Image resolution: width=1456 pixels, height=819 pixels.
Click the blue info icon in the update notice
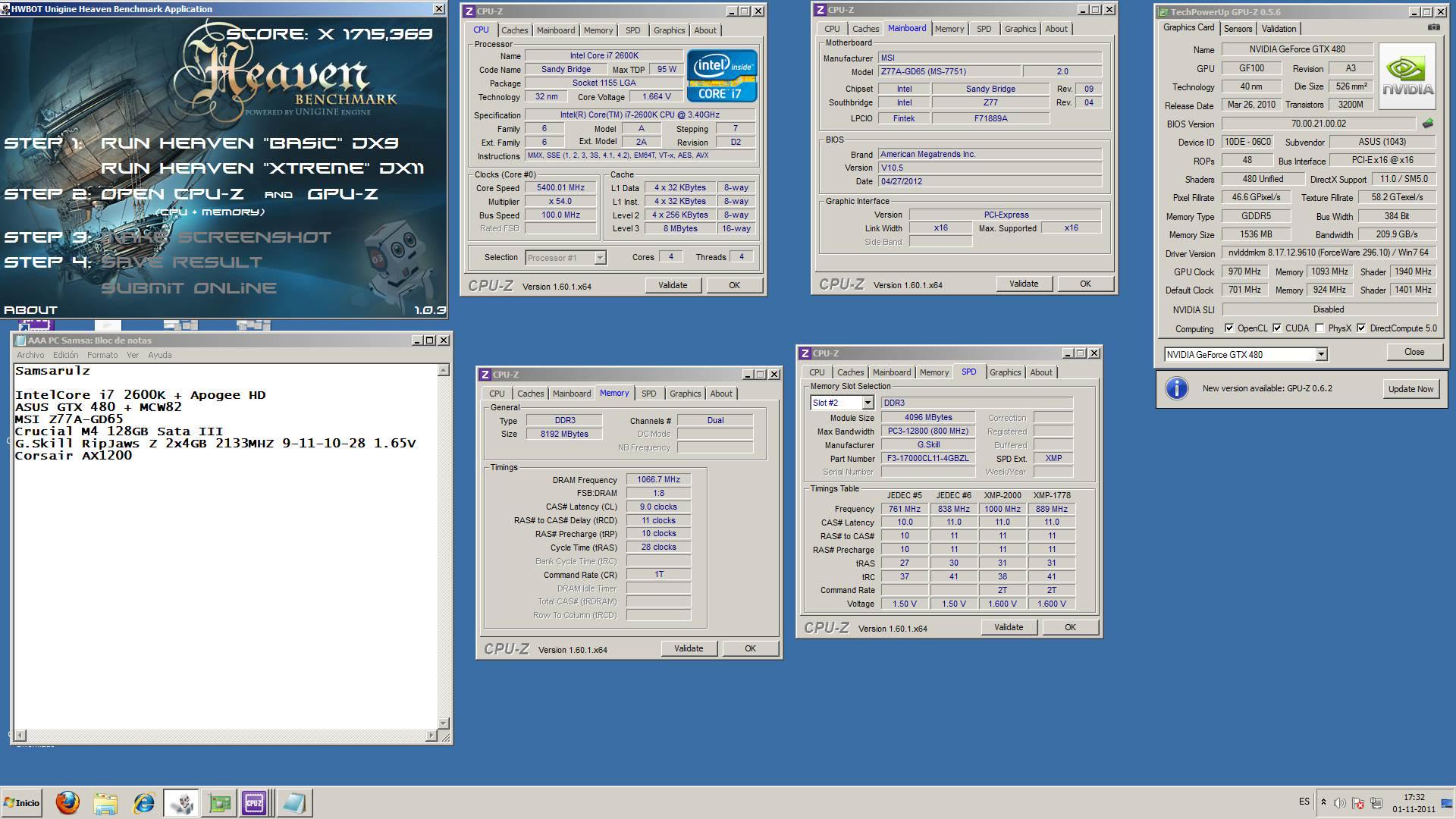point(1176,388)
